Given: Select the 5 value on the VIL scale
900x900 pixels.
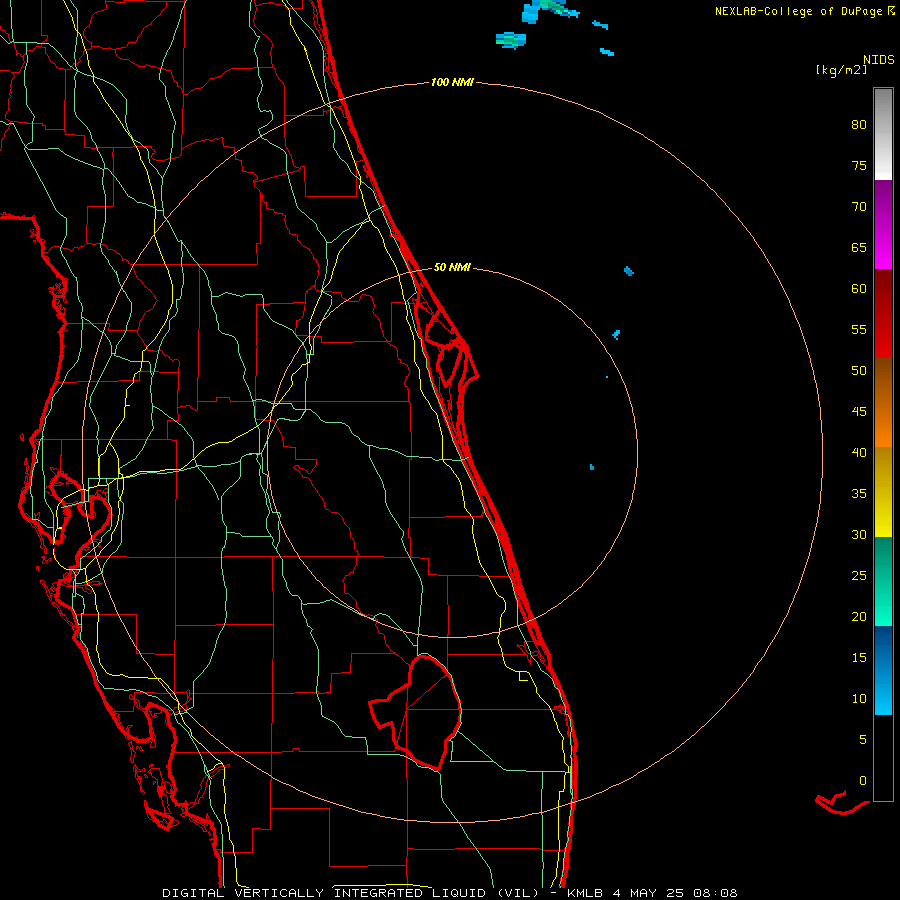Looking at the screenshot, I should pyautogui.click(x=863, y=739).
